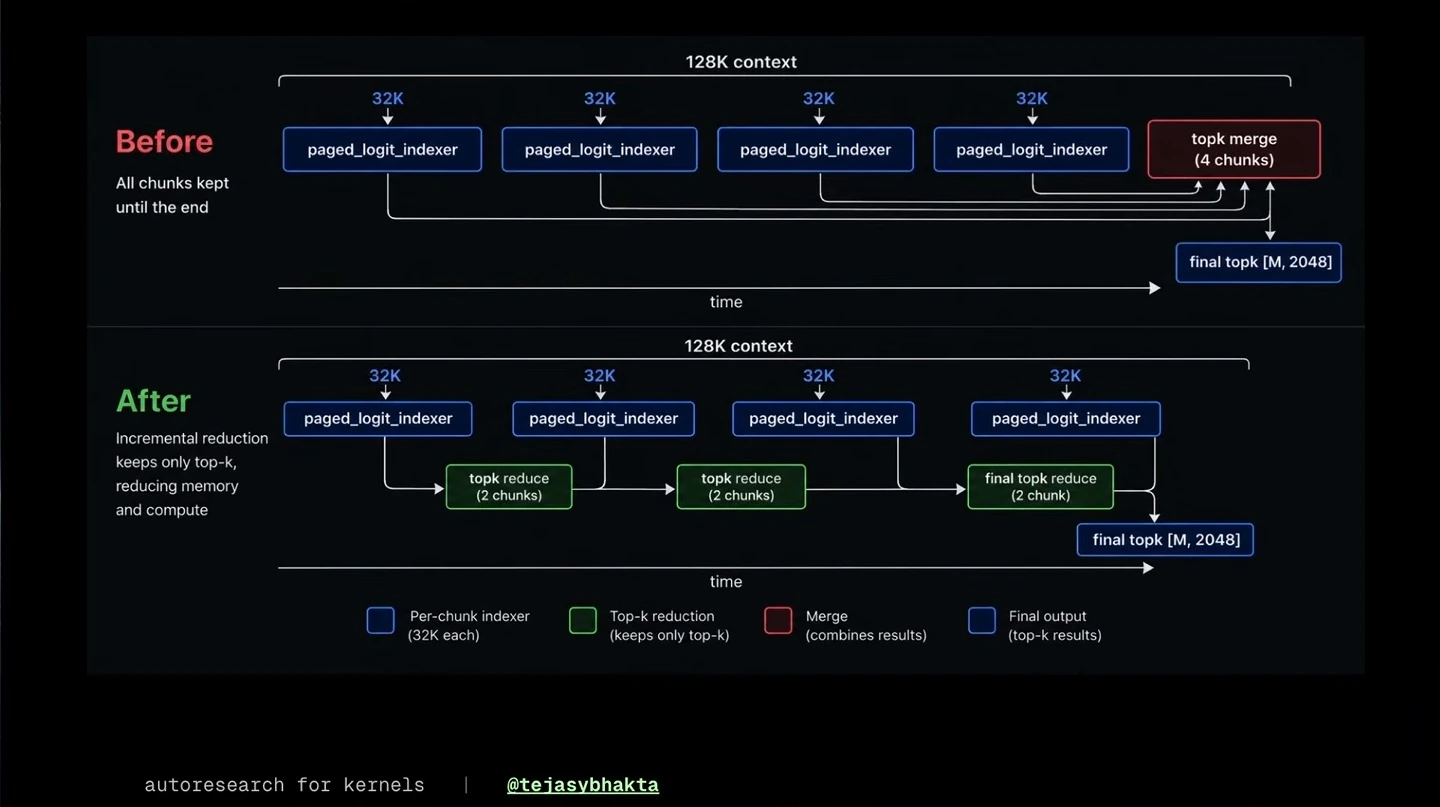Image resolution: width=1440 pixels, height=807 pixels.
Task: Click the '128K context' label above After diagram
Action: 738,346
